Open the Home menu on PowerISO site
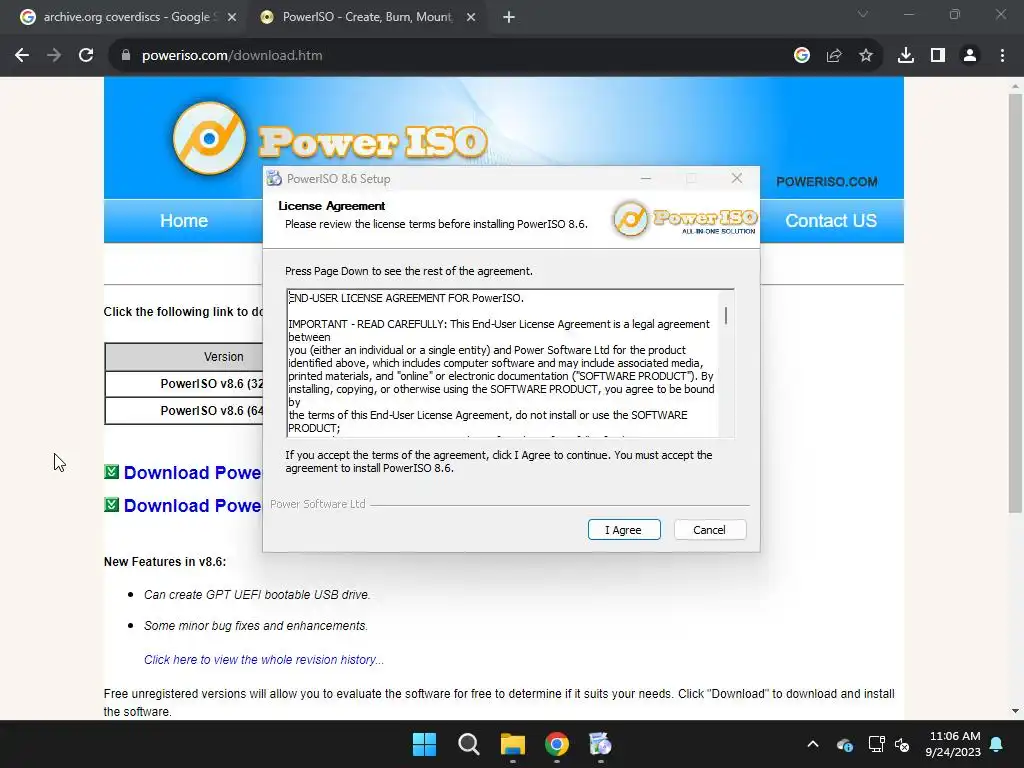The height and width of the screenshot is (768, 1024). 184,221
